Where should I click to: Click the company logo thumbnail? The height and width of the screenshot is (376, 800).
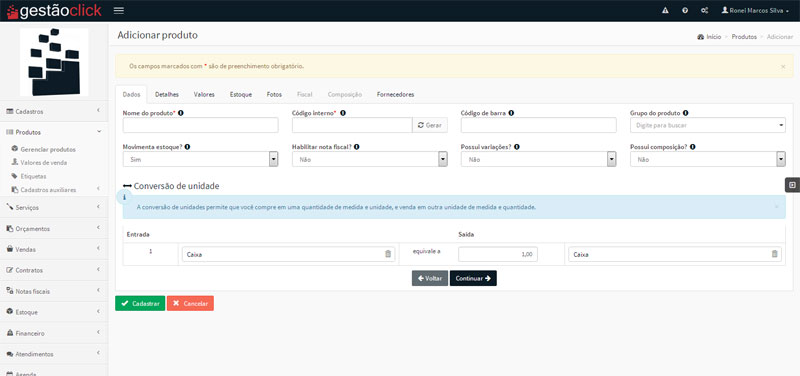coord(54,62)
